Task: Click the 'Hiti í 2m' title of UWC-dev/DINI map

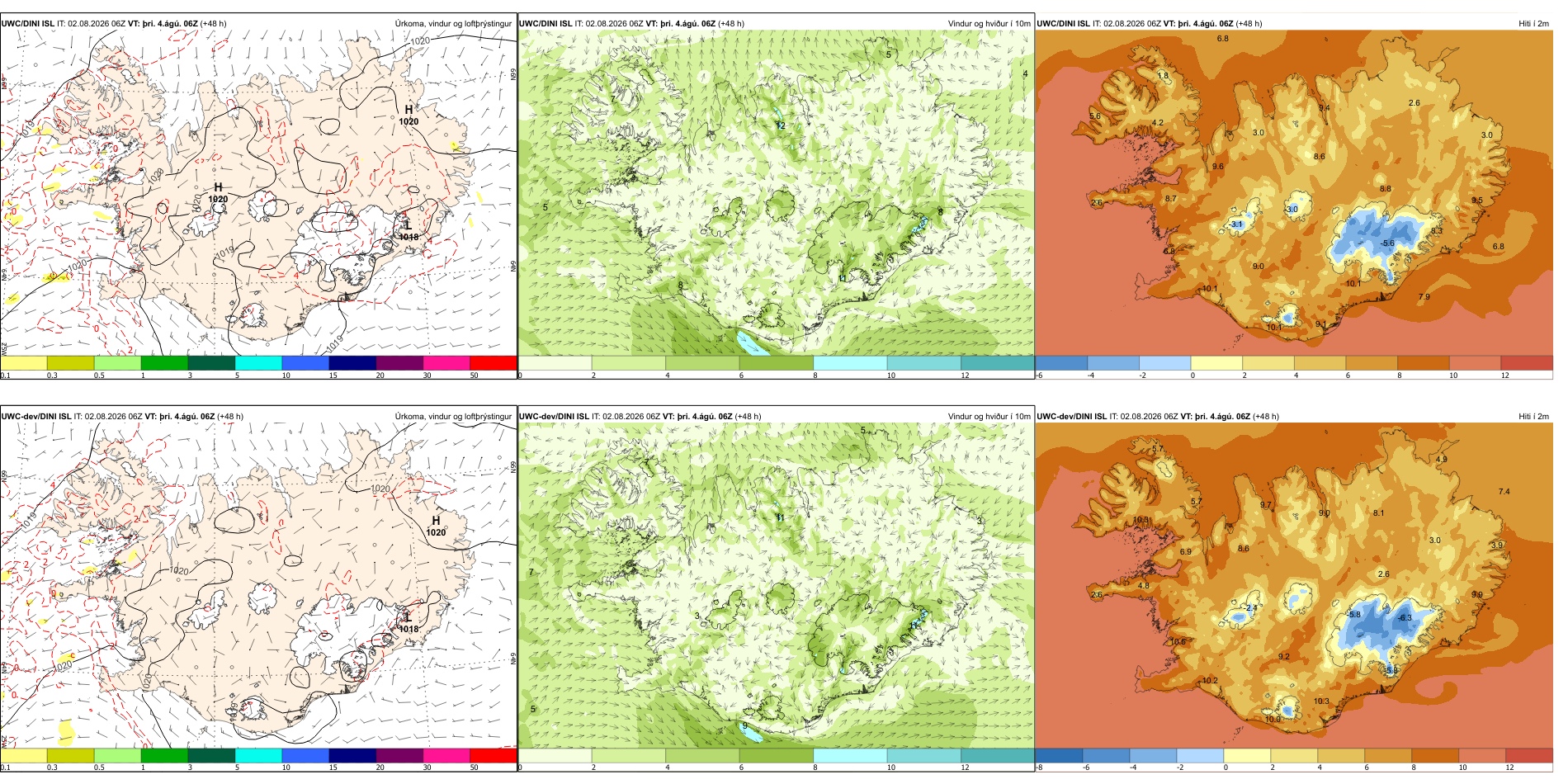Action: (x=1533, y=416)
